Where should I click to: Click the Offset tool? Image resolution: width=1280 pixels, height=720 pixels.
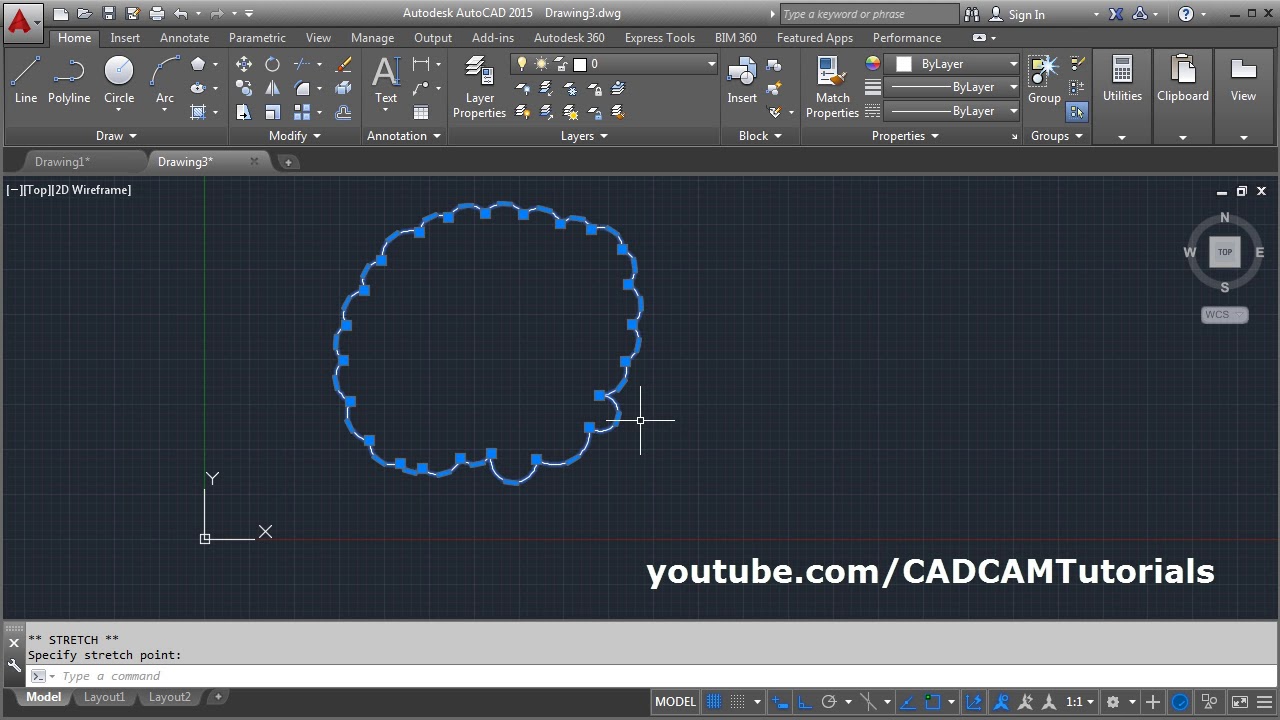pyautogui.click(x=343, y=112)
